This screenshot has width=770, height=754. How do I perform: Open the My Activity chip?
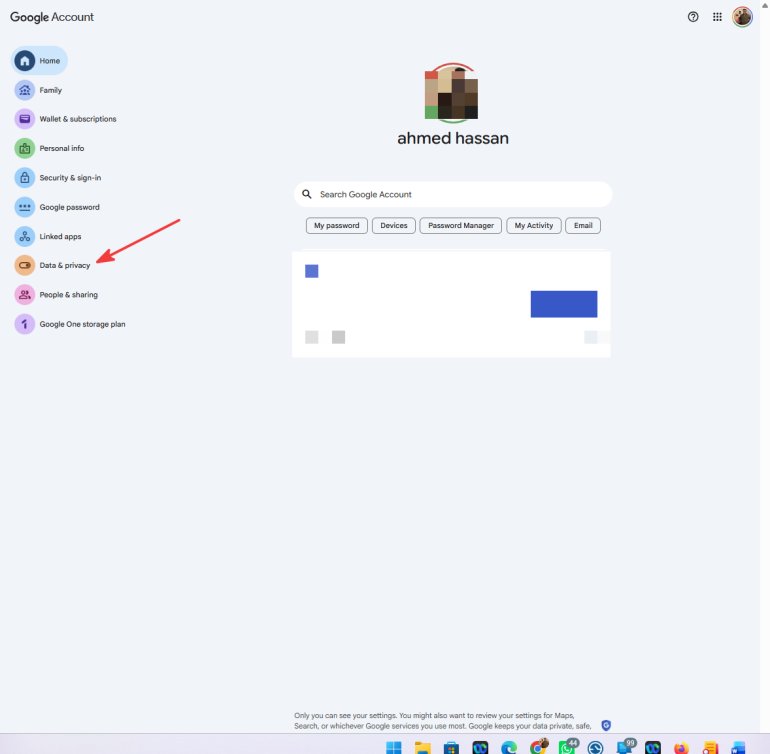(x=534, y=225)
